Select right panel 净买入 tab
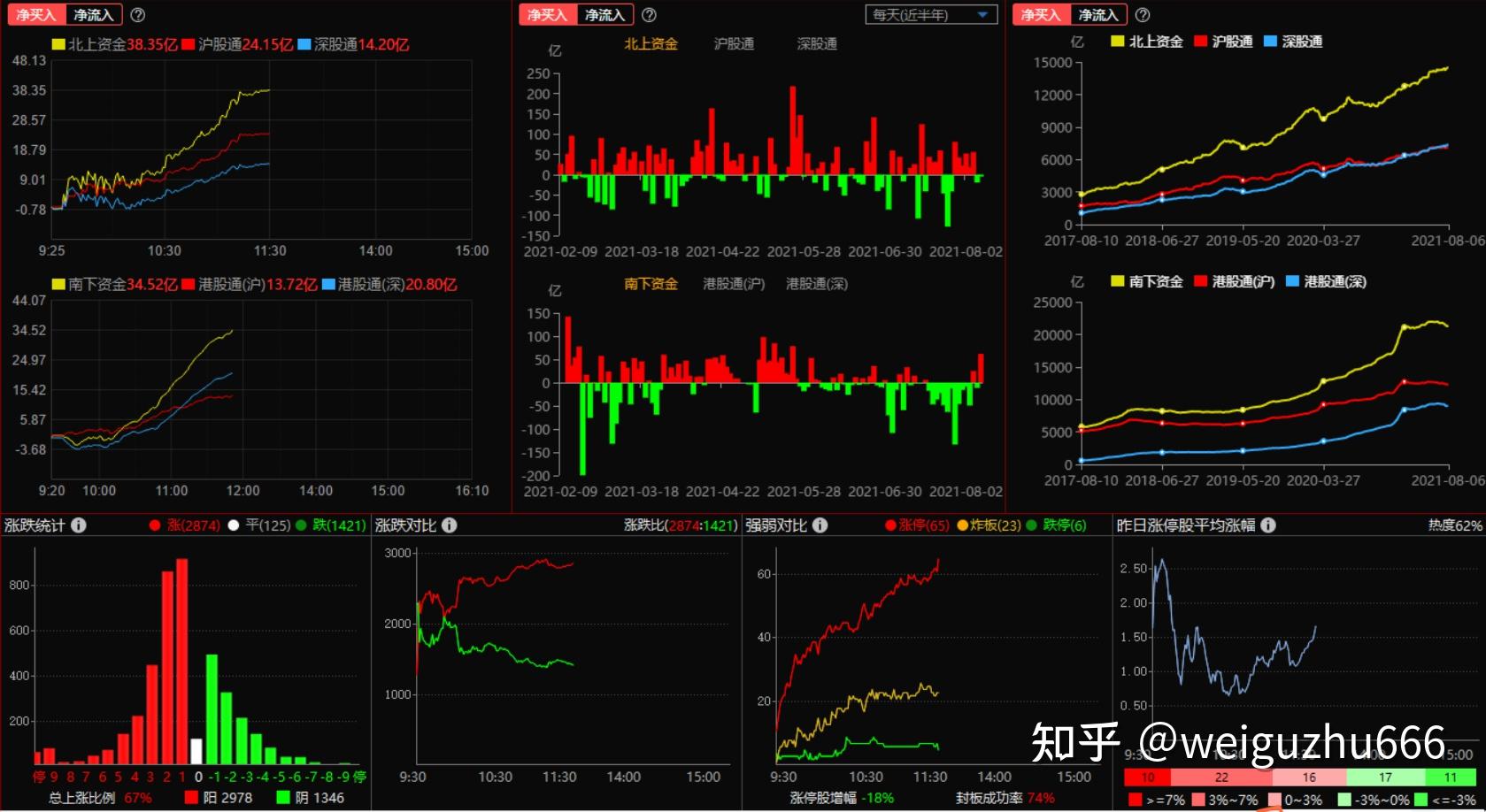This screenshot has height=812, width=1486. tap(1042, 15)
